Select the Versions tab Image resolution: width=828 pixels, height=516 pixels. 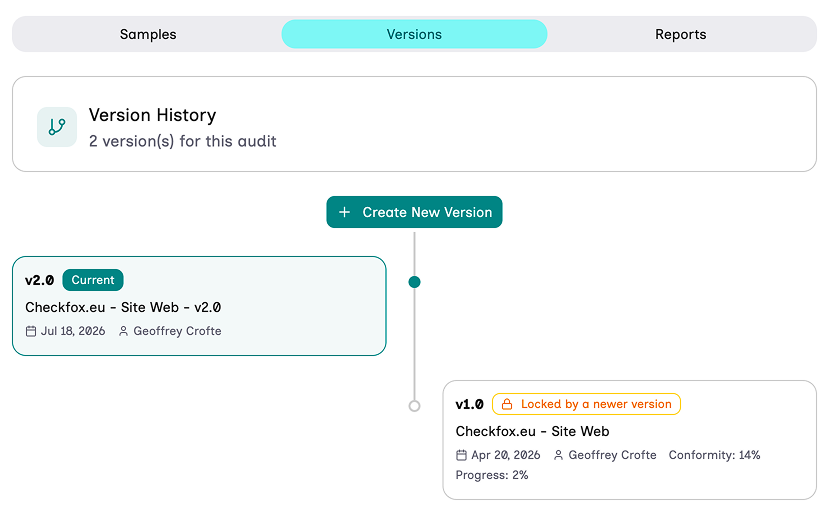414,34
